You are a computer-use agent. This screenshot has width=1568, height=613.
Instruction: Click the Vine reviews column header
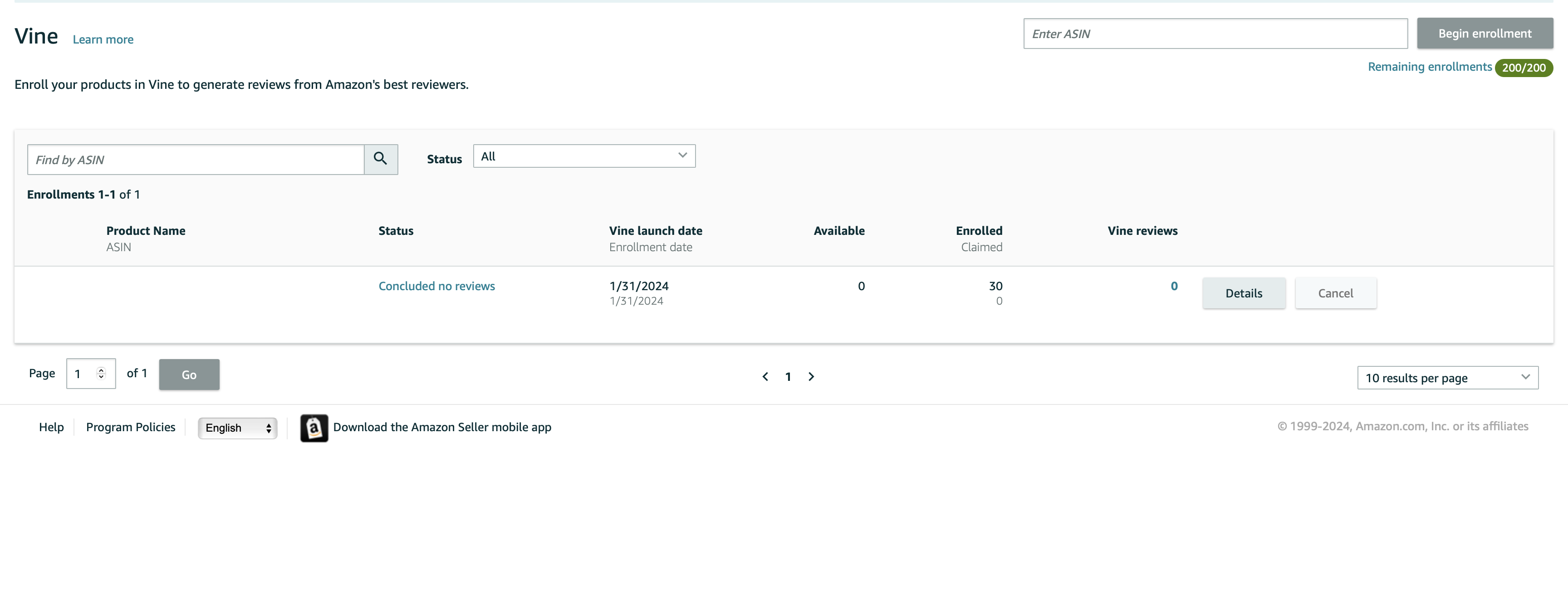click(x=1142, y=230)
